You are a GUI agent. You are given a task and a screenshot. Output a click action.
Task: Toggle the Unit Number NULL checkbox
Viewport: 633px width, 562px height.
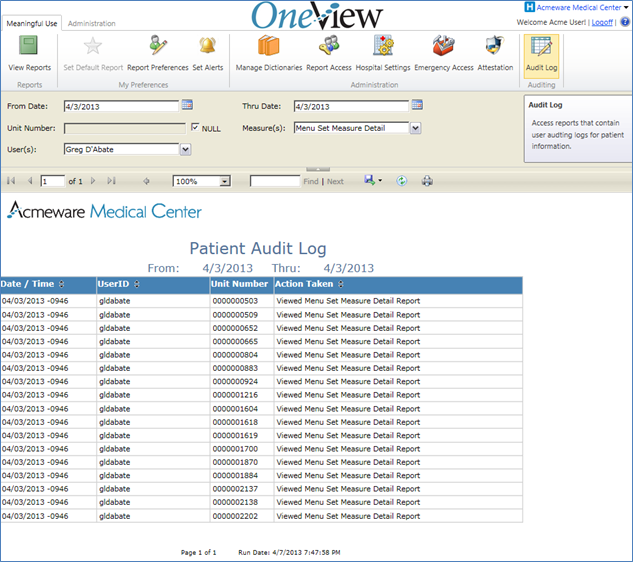[x=195, y=128]
